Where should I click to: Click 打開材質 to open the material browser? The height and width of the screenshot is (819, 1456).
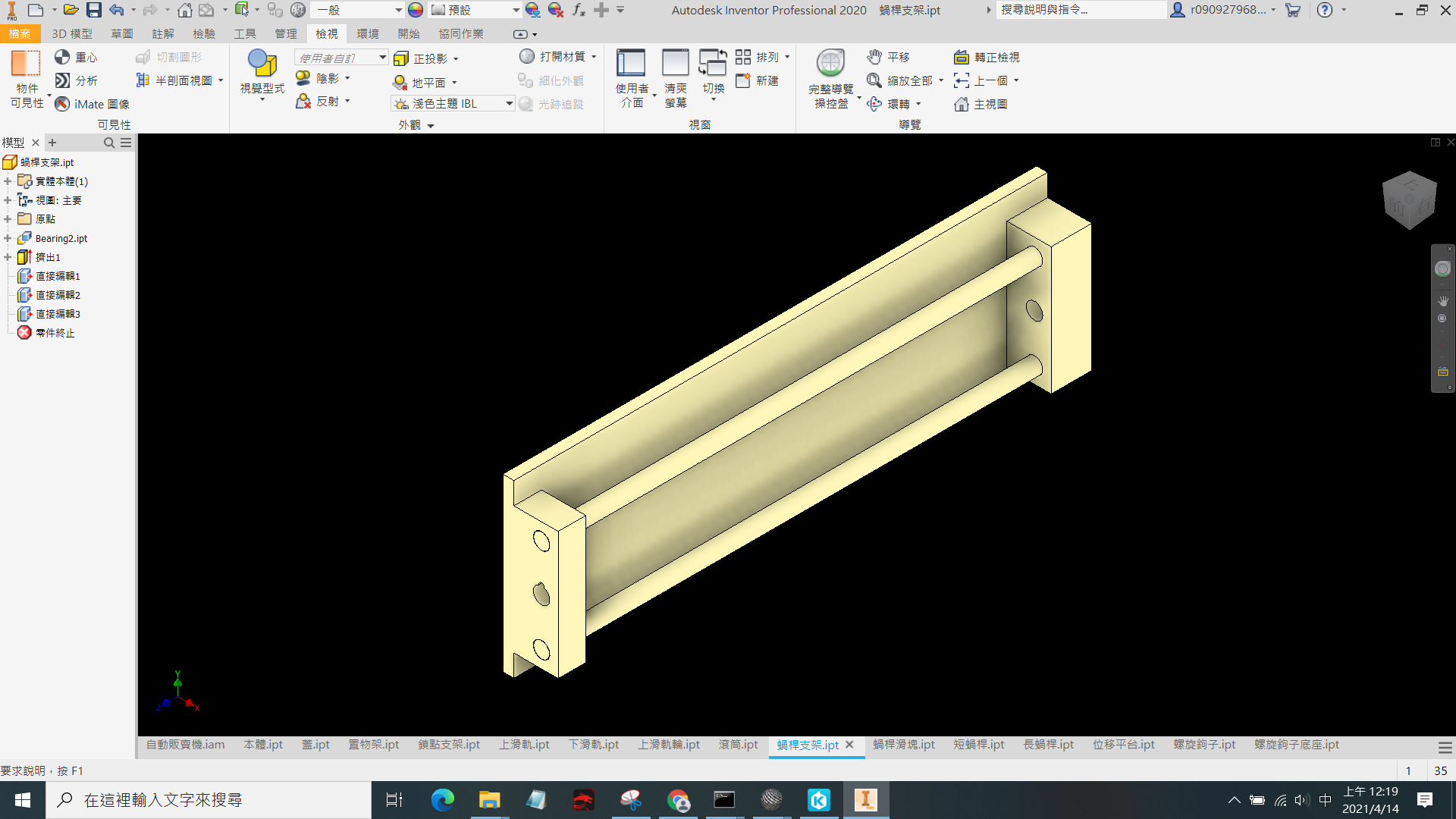tap(527, 57)
